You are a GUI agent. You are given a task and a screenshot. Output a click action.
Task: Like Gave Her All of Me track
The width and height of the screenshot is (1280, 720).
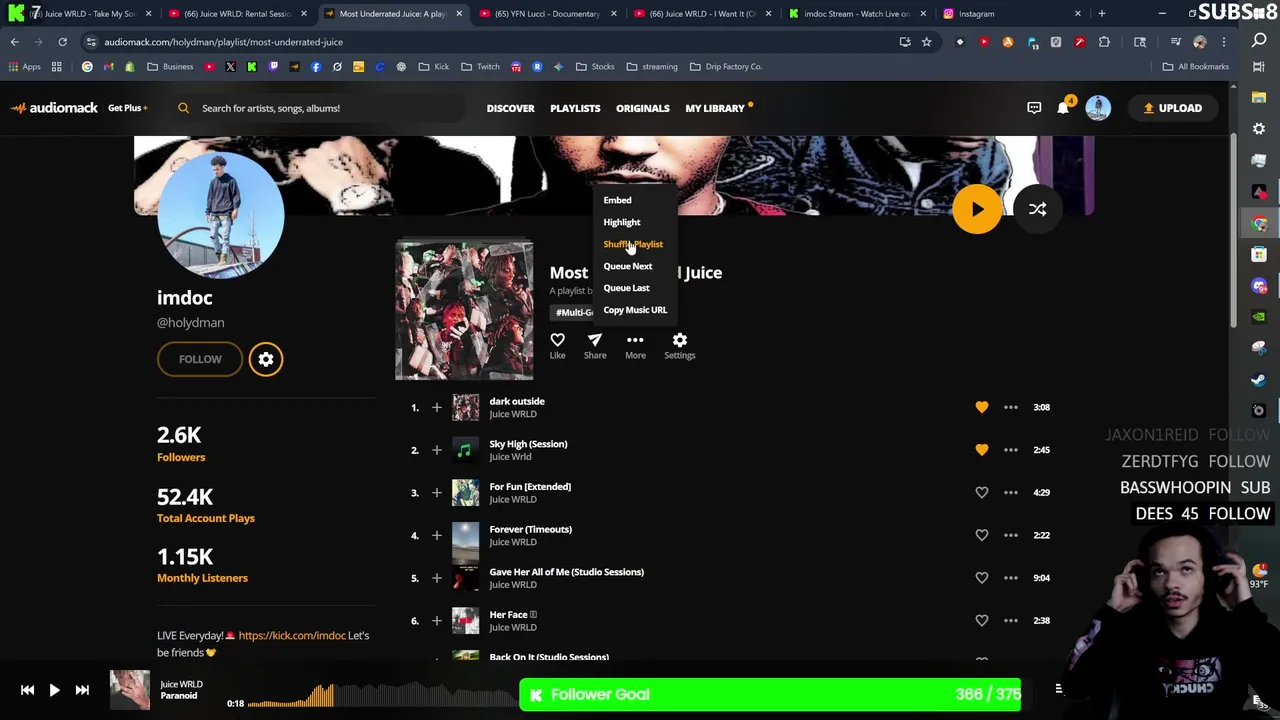coord(981,578)
